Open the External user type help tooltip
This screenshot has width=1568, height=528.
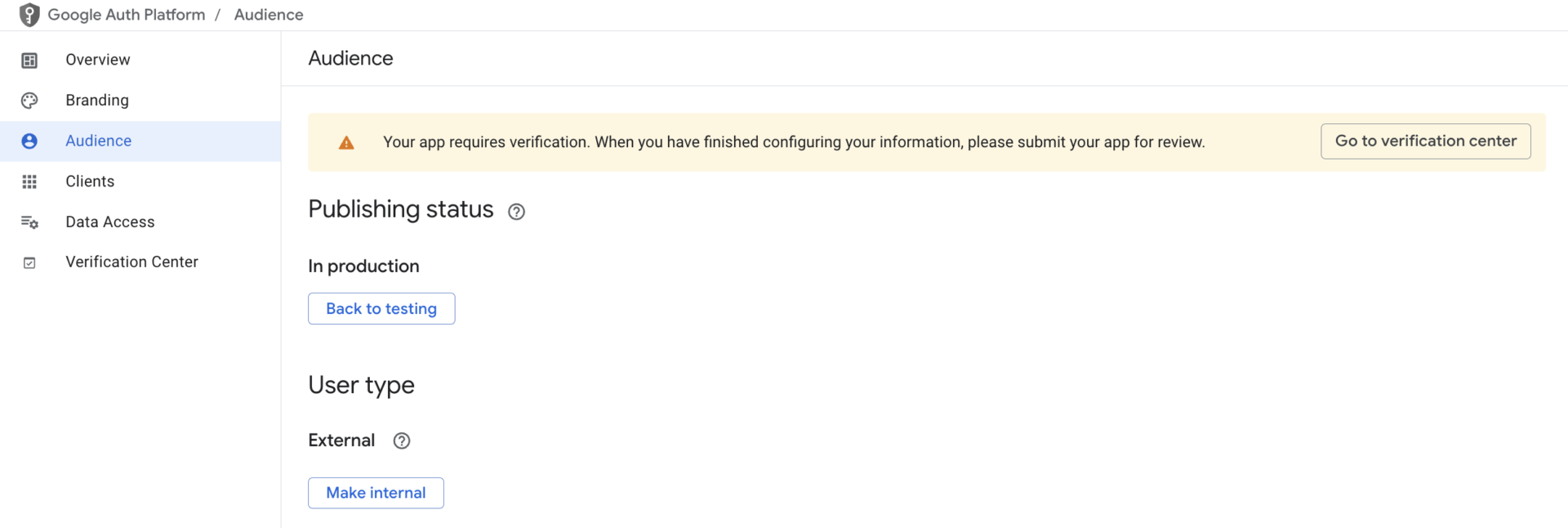[401, 441]
